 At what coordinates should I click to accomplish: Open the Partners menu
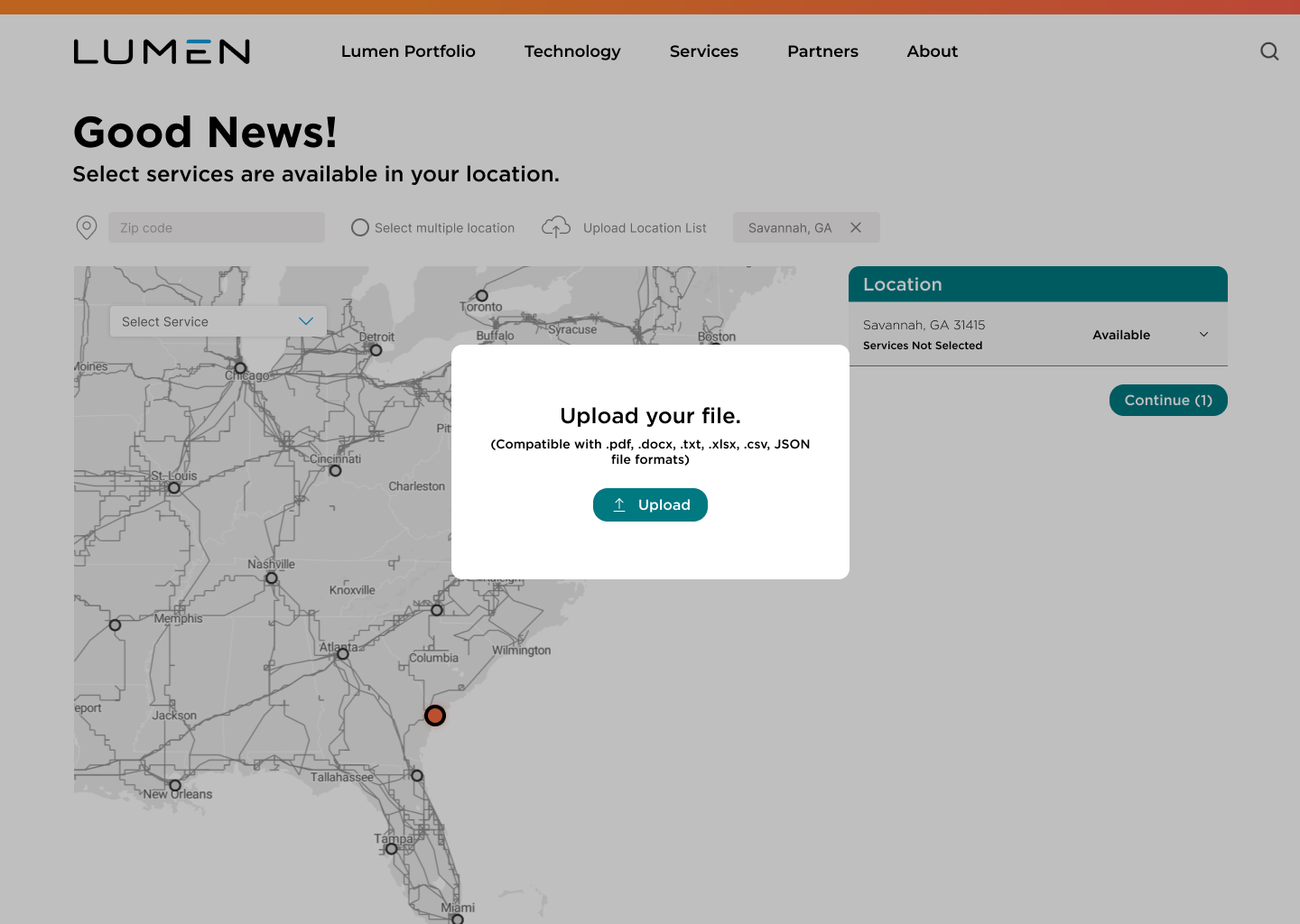pos(822,51)
